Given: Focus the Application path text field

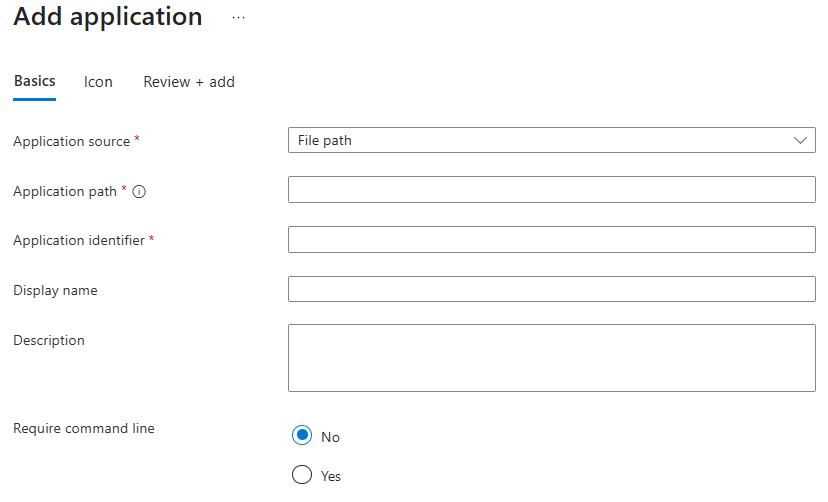Looking at the screenshot, I should (x=552, y=190).
